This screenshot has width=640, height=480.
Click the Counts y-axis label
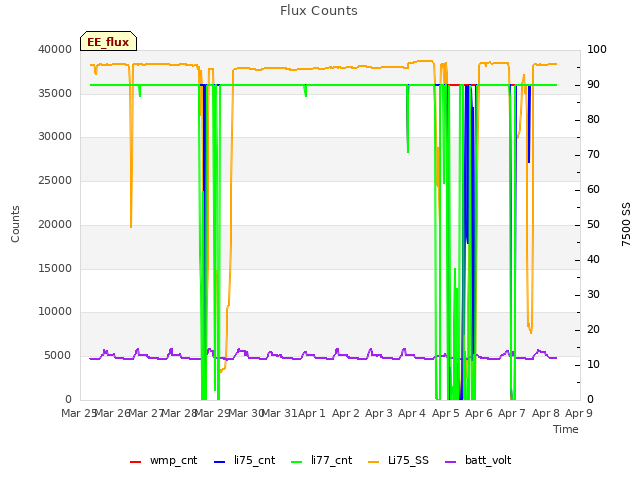click(15, 224)
